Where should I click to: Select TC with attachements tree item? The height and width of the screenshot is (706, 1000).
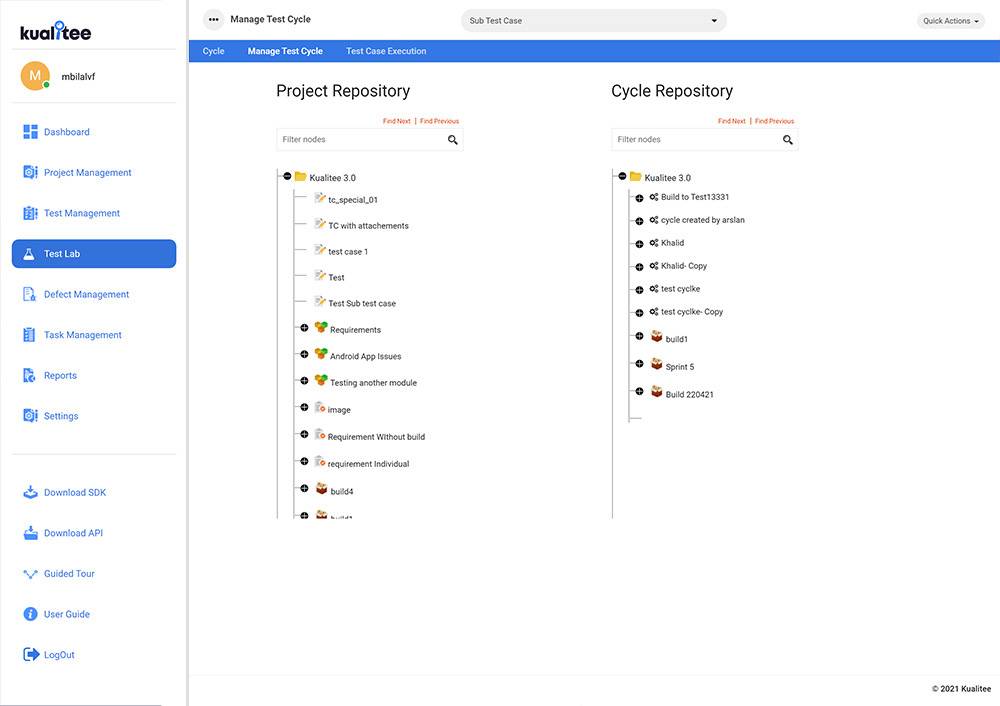(x=368, y=226)
